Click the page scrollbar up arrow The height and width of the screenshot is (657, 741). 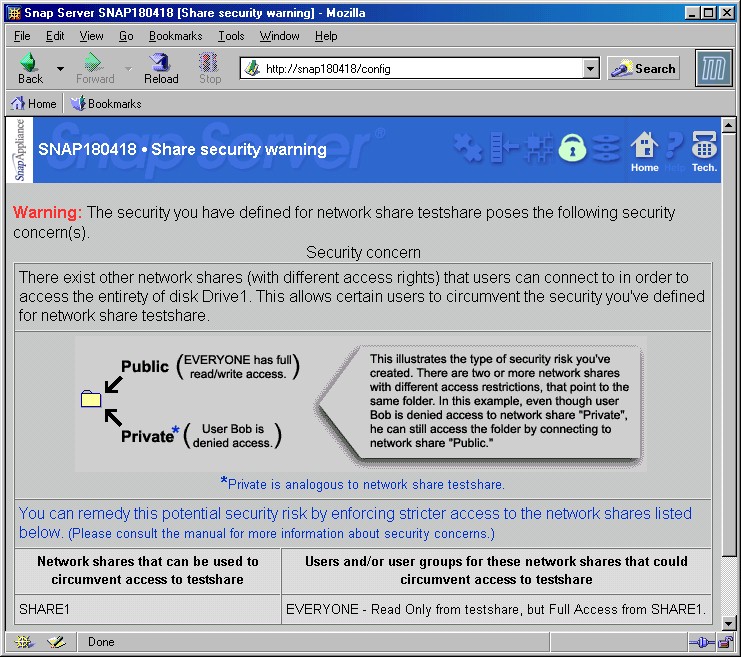pos(728,125)
